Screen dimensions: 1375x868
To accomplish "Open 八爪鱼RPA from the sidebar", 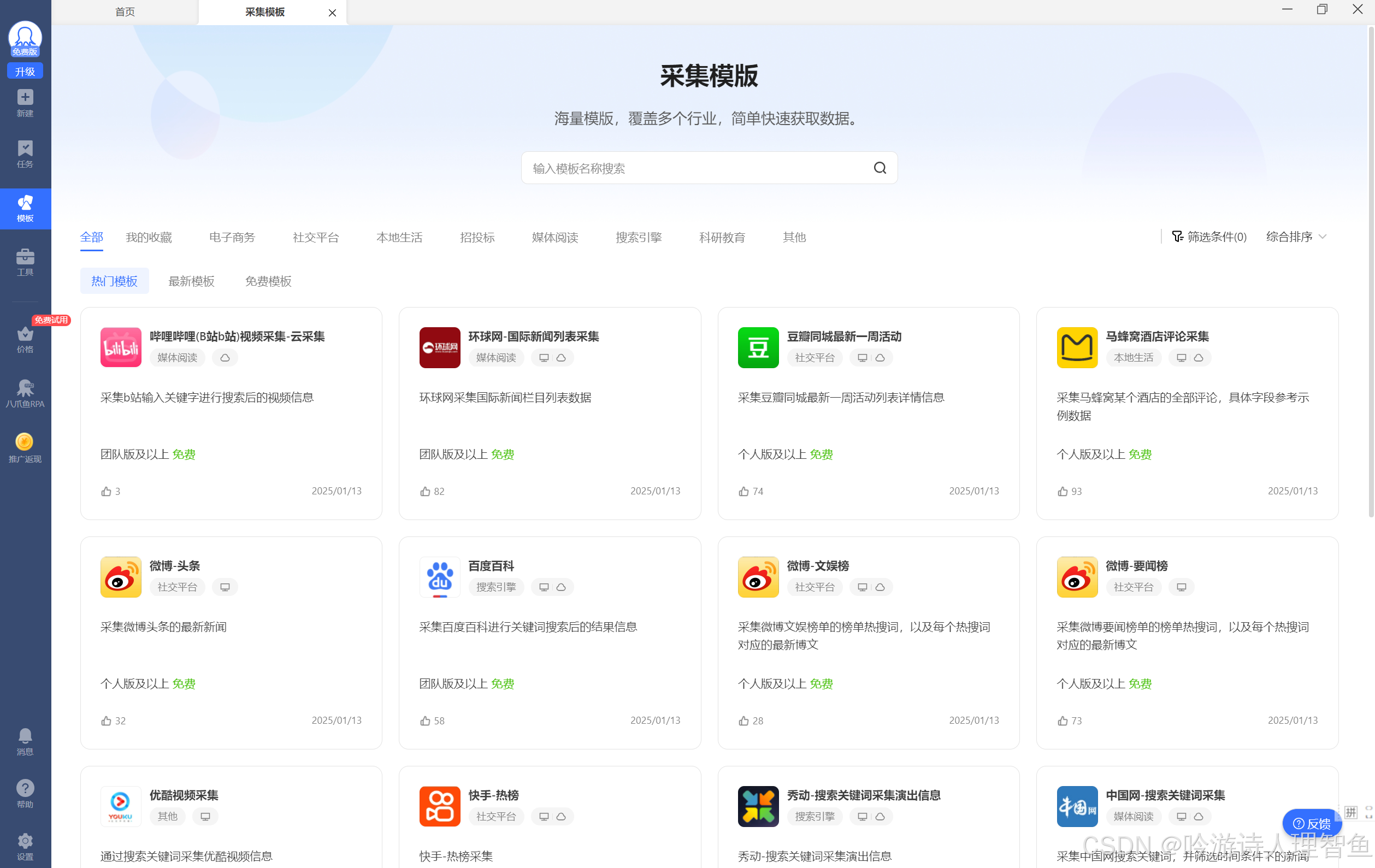I will (x=25, y=389).
